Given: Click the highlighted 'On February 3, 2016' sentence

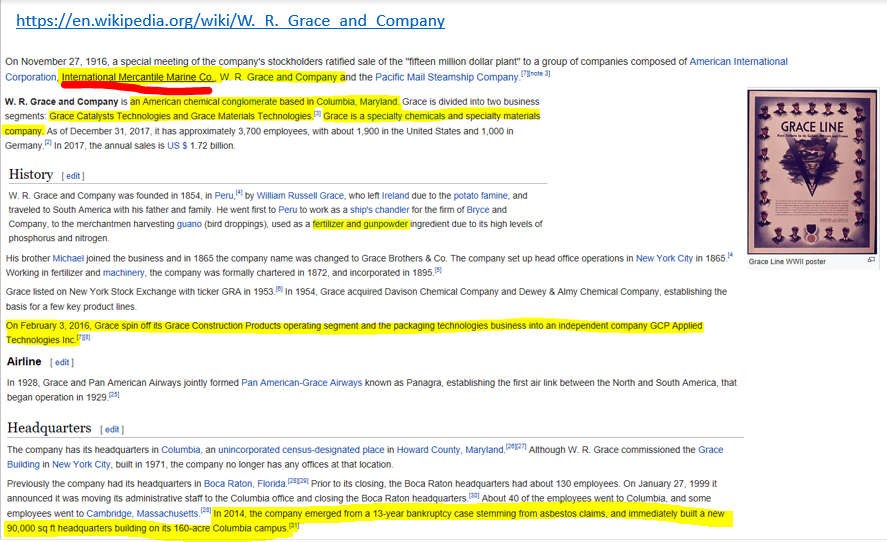Looking at the screenshot, I should click(x=354, y=333).
